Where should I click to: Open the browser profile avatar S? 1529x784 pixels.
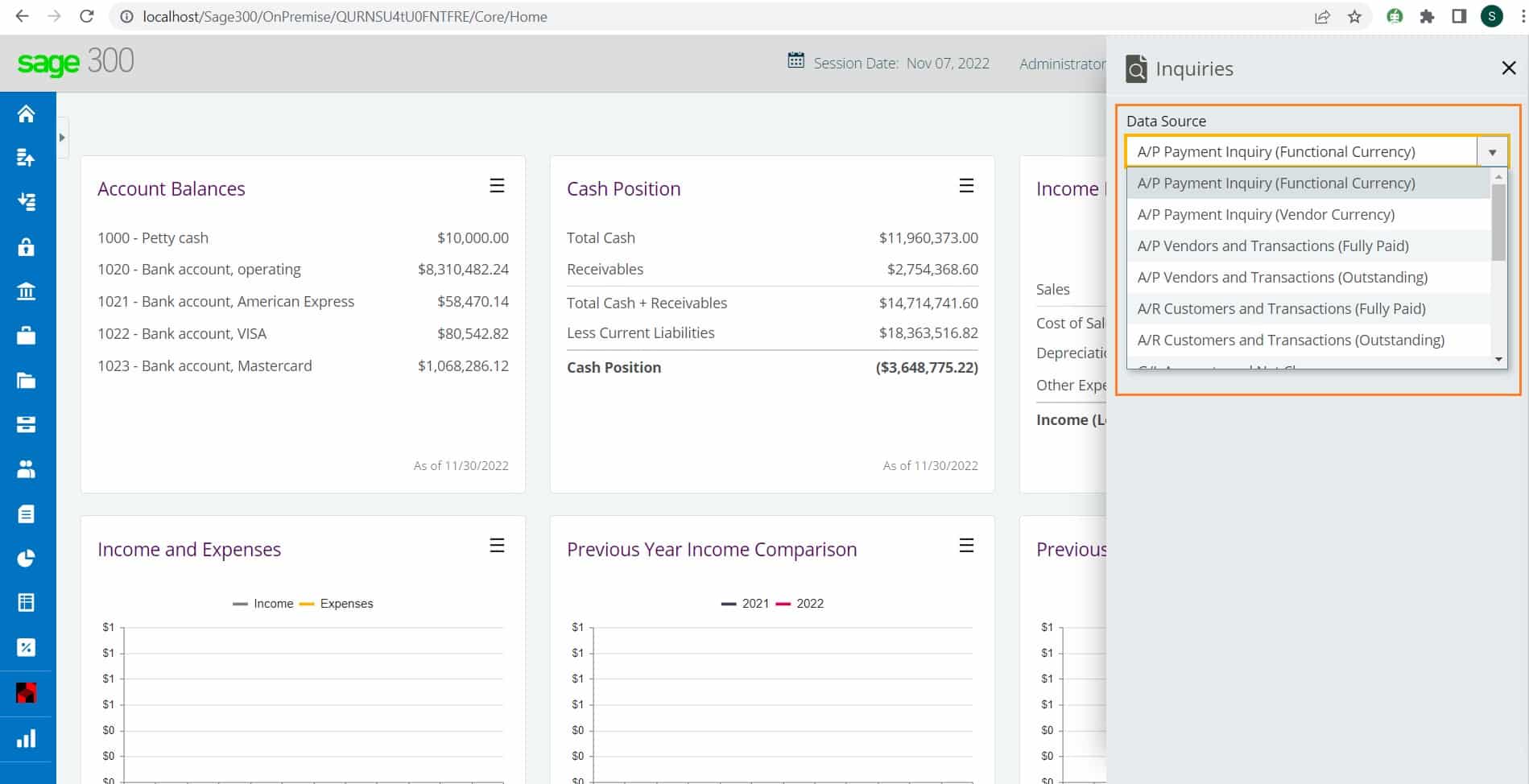pos(1492,17)
